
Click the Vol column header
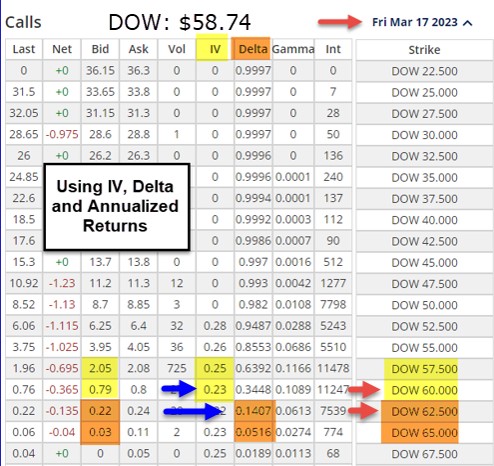tap(177, 49)
